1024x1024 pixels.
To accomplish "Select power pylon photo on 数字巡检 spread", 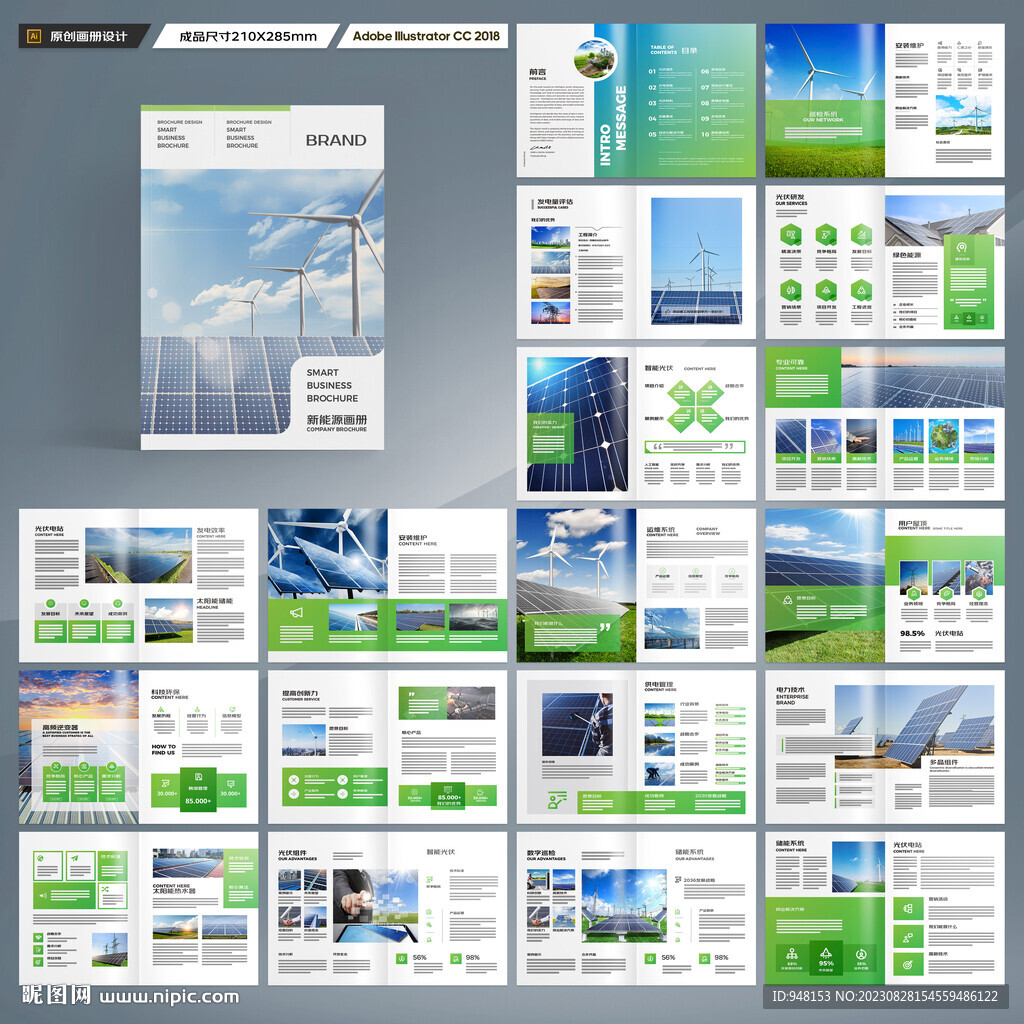I will (x=624, y=905).
